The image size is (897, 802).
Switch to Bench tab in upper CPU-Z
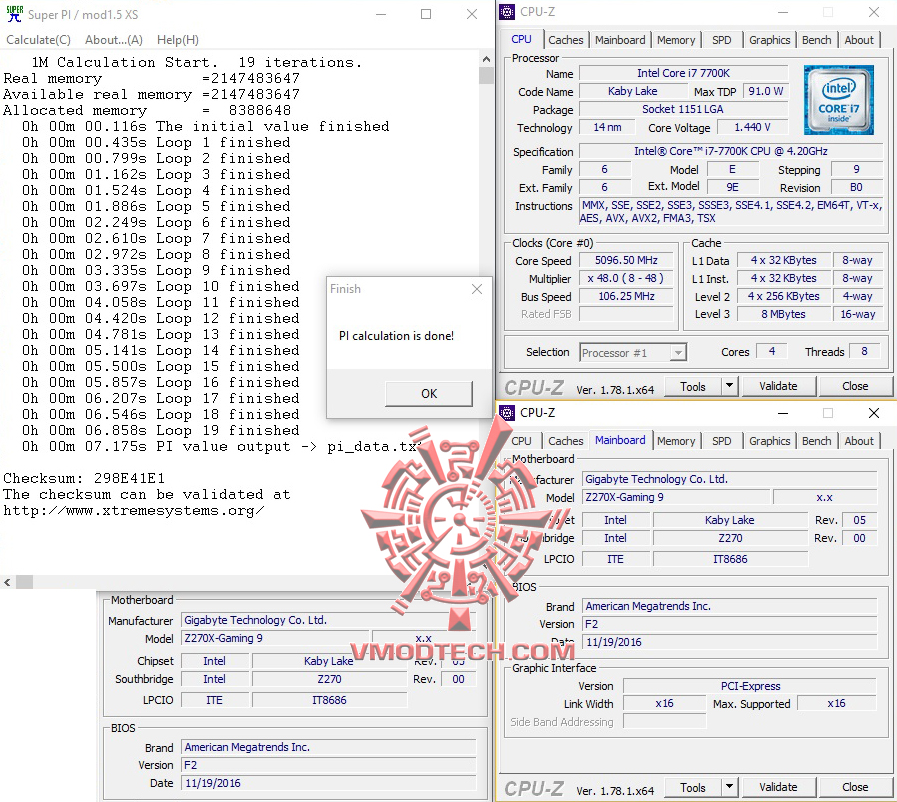tap(816, 40)
